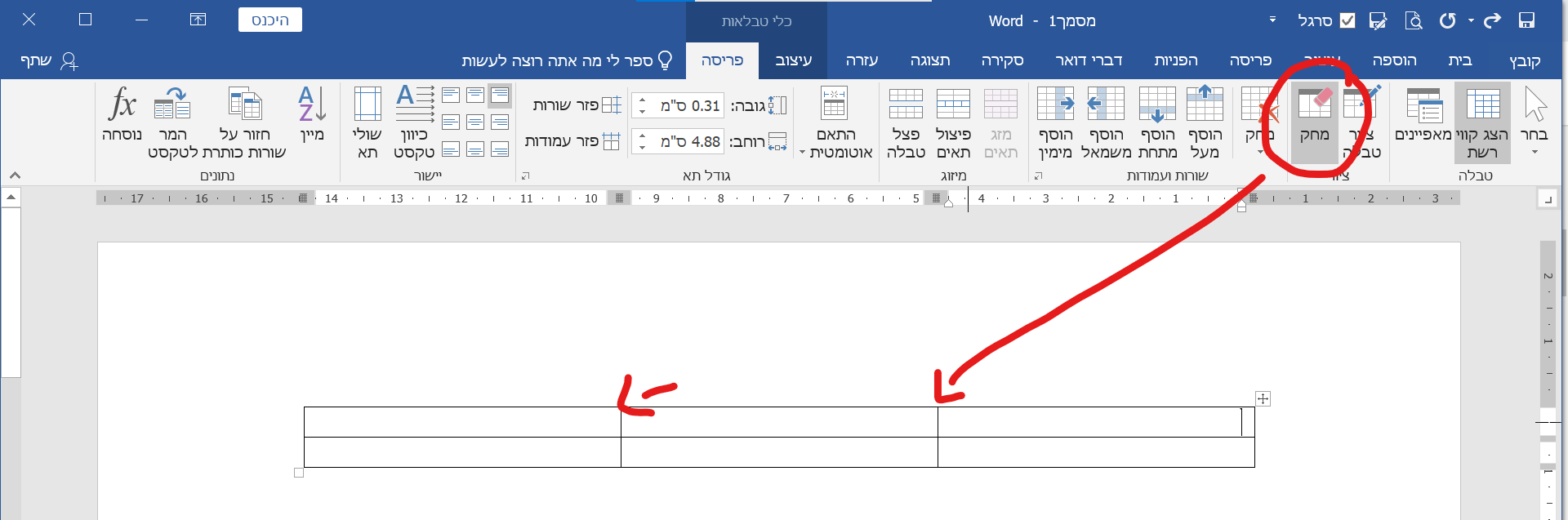This screenshot has height=520, width=1568.
Task: Insert column to the left (הוסף משמאל)
Action: (x=1107, y=122)
